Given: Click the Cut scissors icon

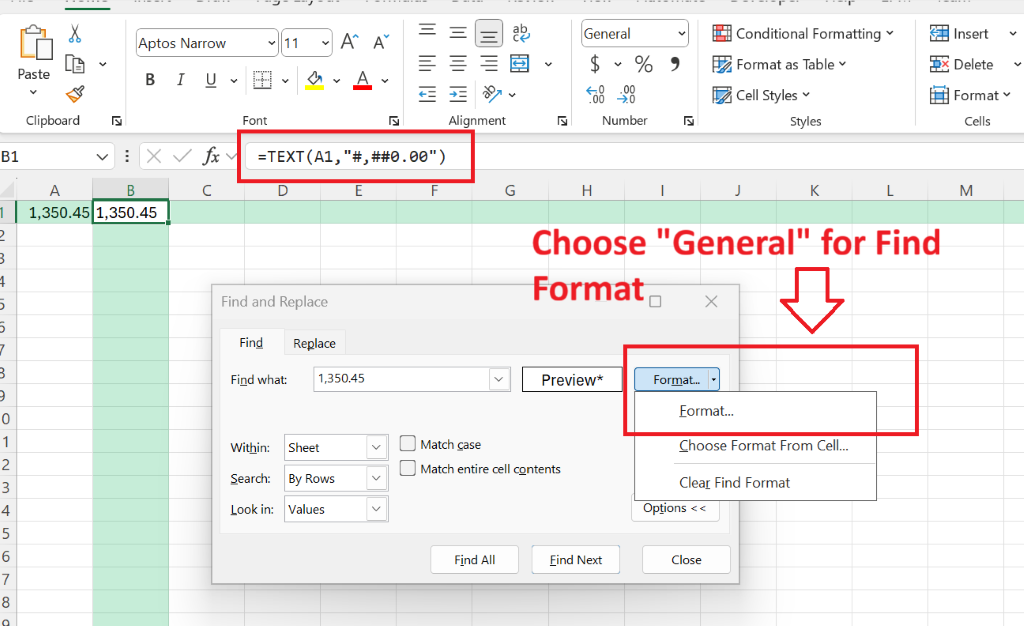Looking at the screenshot, I should (x=74, y=33).
